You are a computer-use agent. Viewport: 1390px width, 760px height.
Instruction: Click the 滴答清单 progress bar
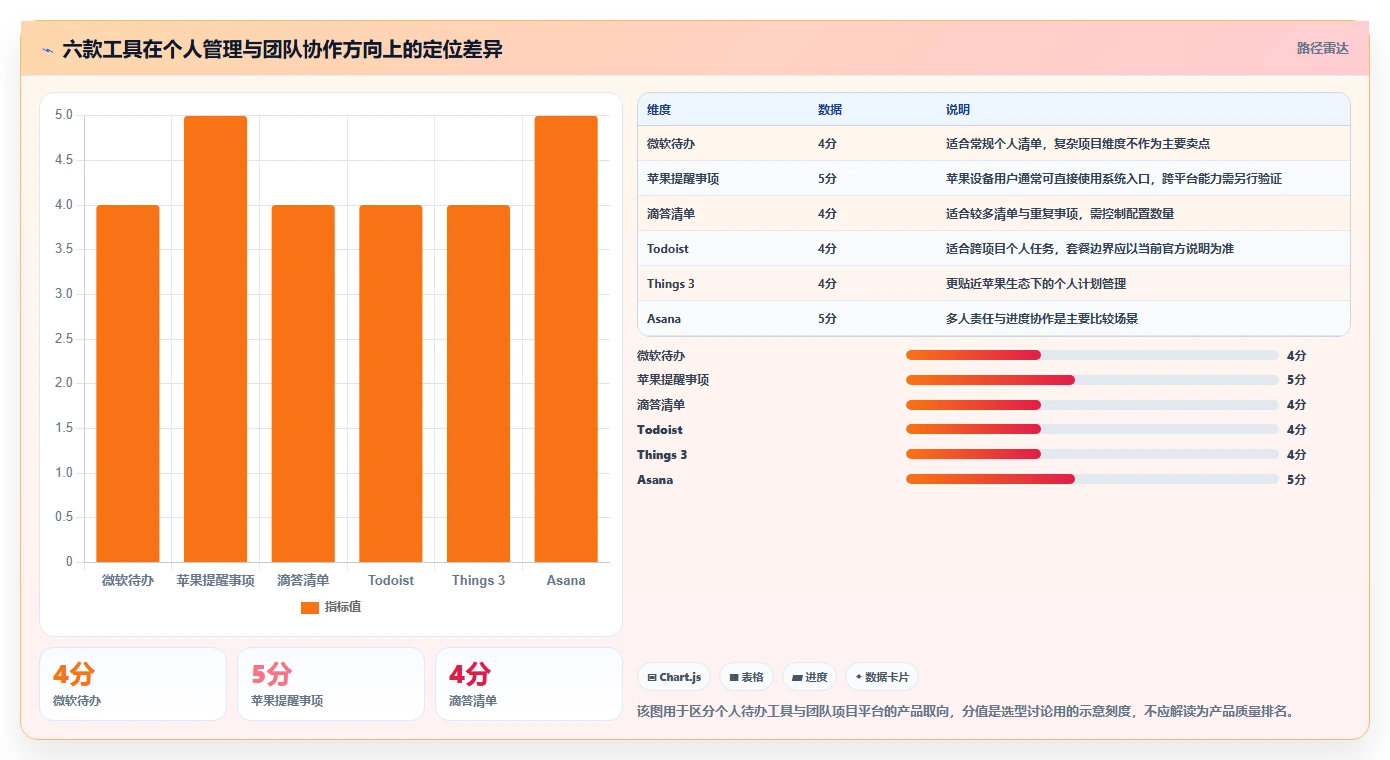pyautogui.click(x=1092, y=405)
